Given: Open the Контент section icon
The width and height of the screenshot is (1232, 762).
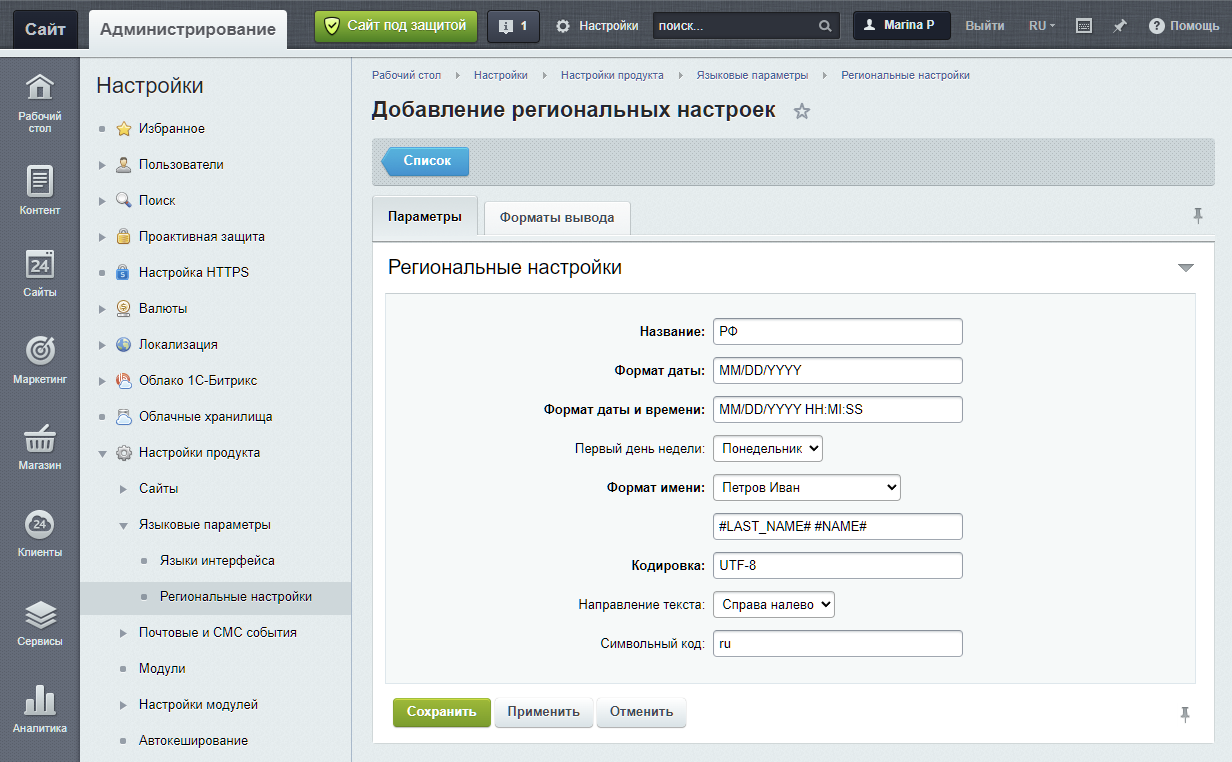Looking at the screenshot, I should (x=39, y=190).
